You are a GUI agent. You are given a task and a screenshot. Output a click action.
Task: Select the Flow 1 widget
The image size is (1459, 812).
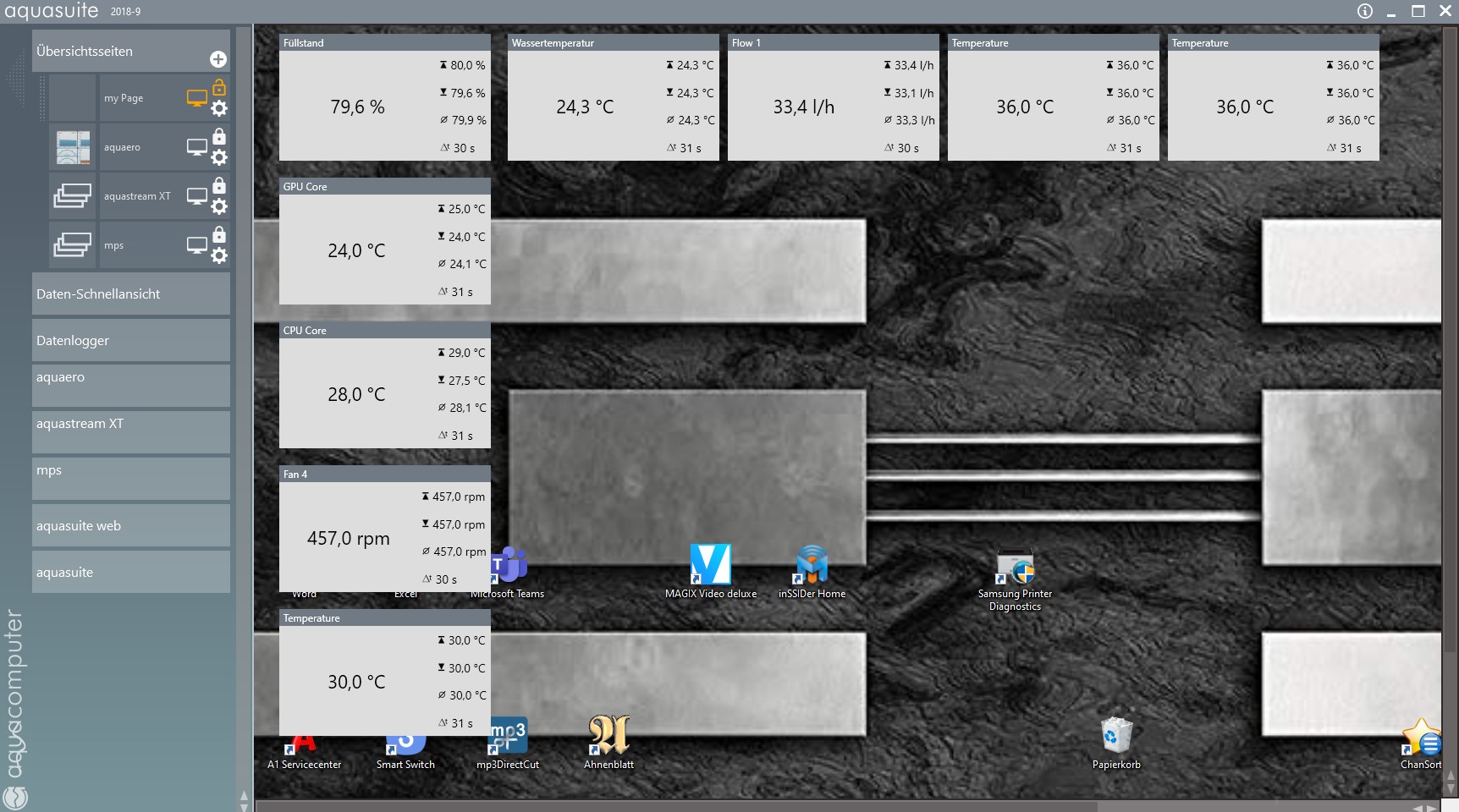point(834,97)
